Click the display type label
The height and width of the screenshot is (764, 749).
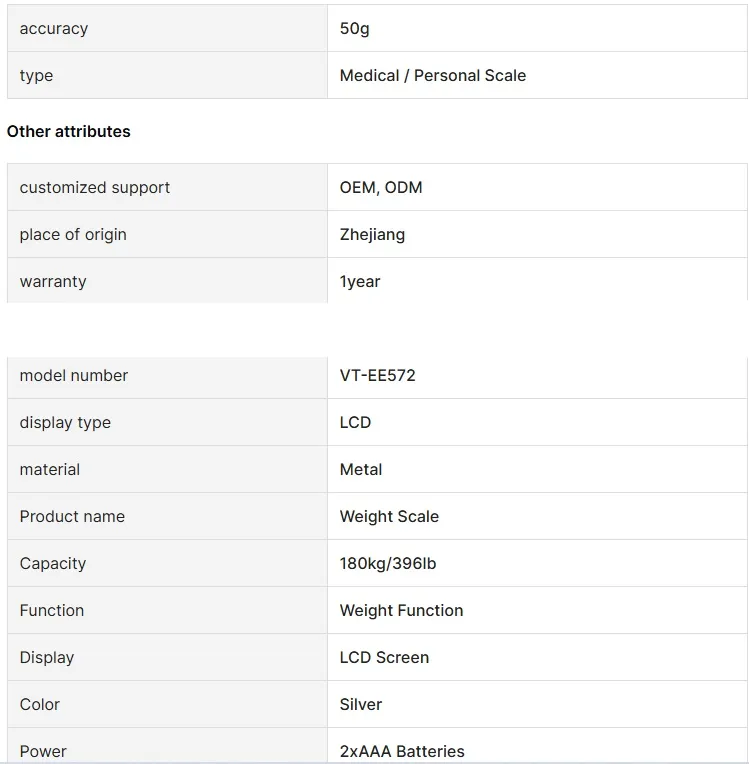coord(65,422)
